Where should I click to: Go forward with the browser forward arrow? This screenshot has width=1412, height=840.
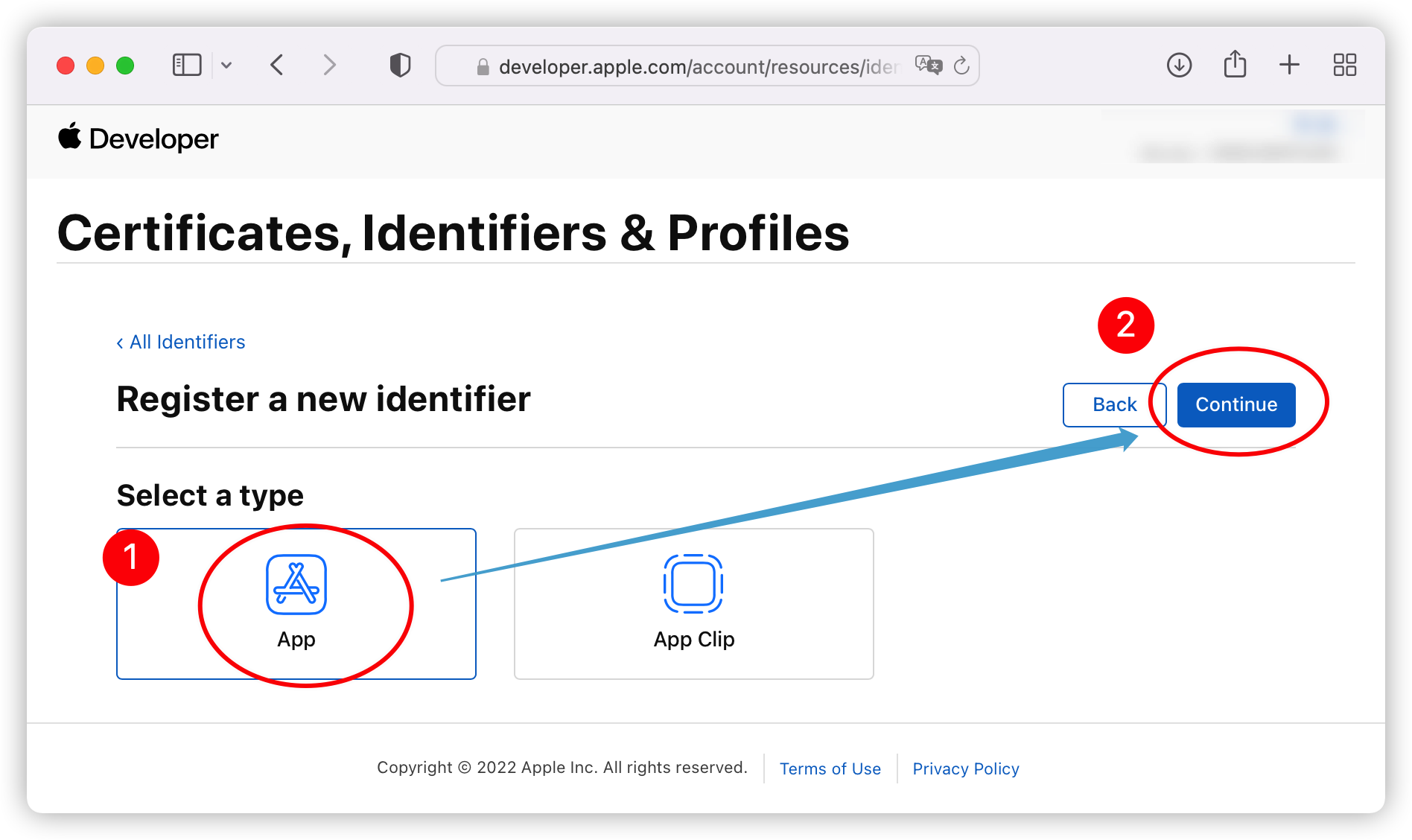click(329, 66)
